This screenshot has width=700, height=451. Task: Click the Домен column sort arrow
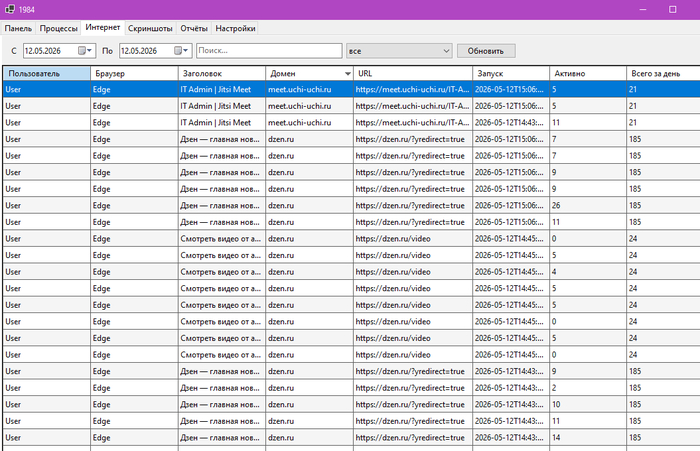tap(347, 74)
